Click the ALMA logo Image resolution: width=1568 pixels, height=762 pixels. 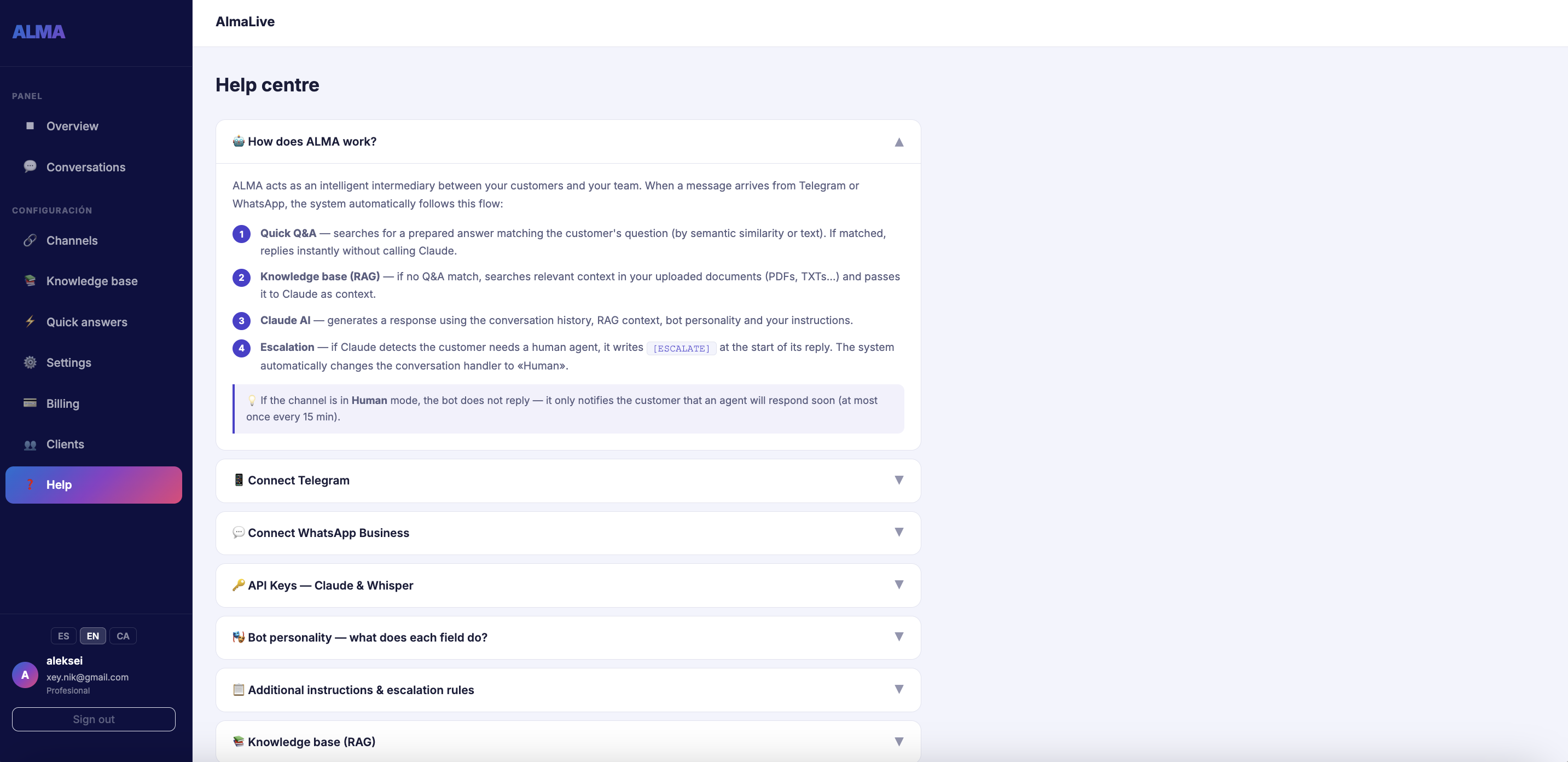coord(38,32)
